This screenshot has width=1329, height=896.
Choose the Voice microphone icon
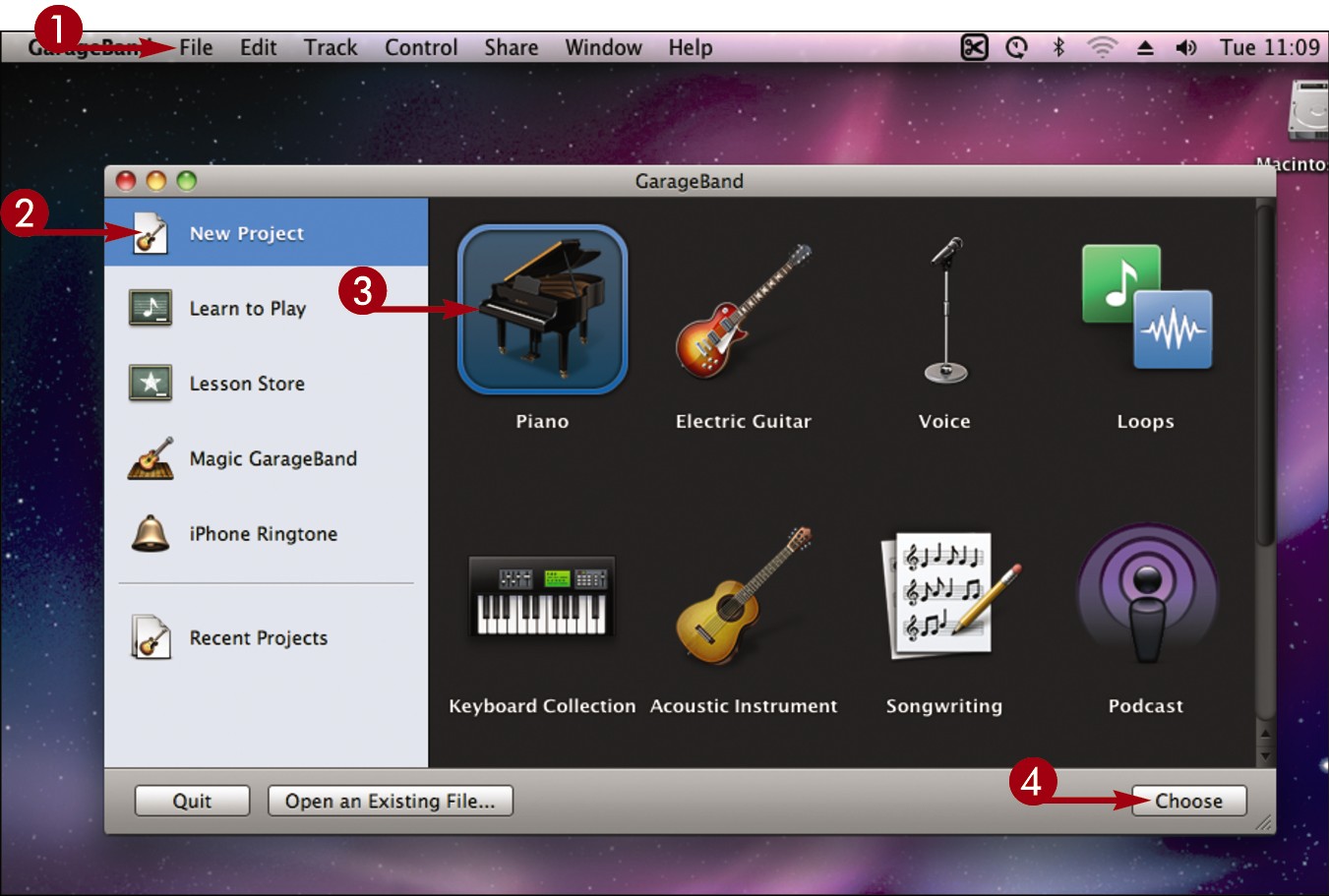coord(946,311)
